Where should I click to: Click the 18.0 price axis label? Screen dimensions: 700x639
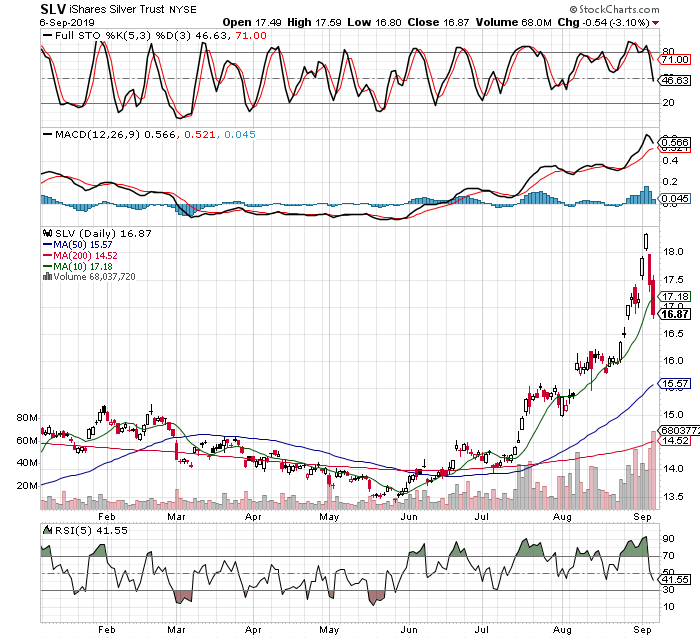pyautogui.click(x=673, y=252)
